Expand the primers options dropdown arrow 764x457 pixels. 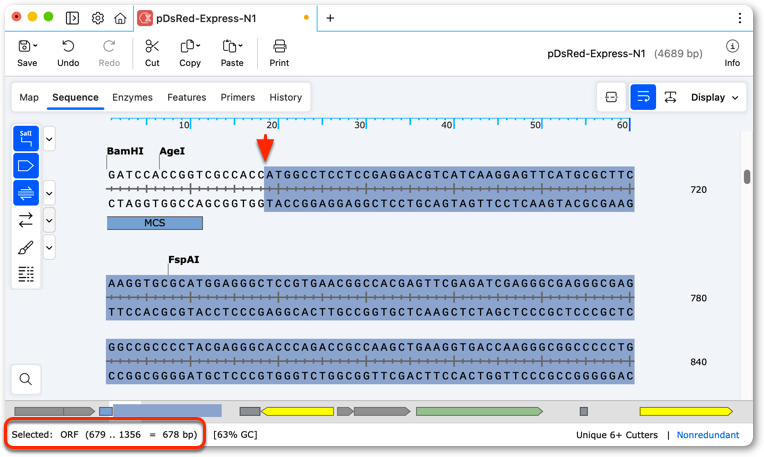(49, 221)
